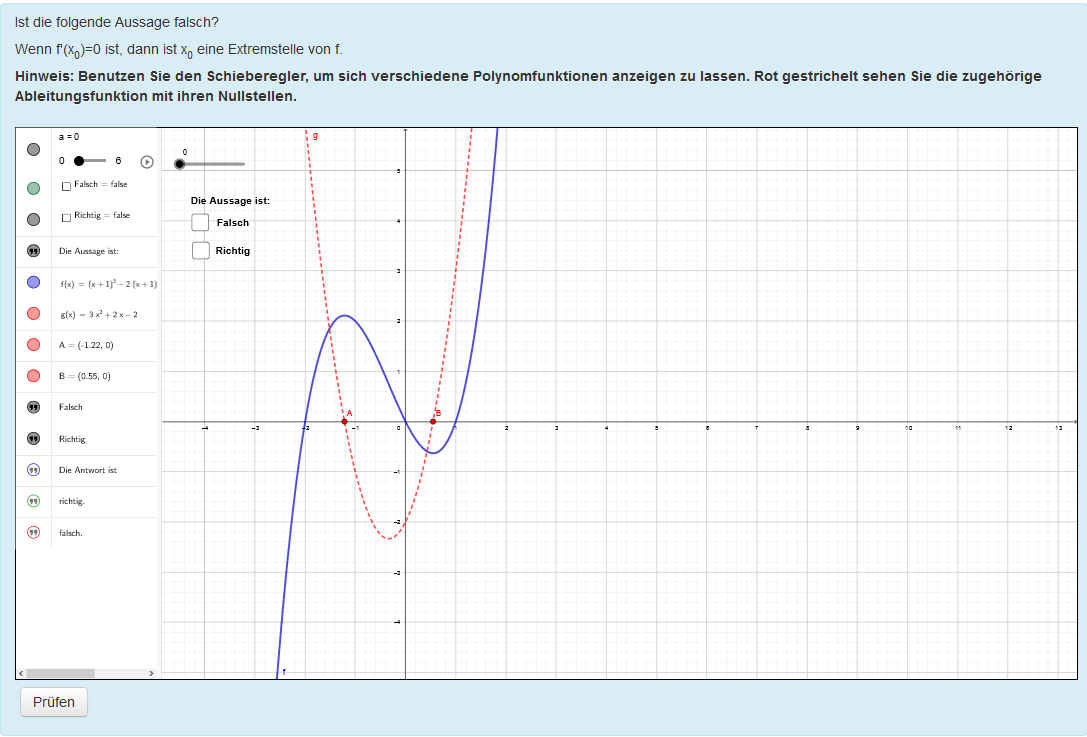Click the gray circle beside Richtig = false
This screenshot has width=1087, height=737.
point(34,219)
